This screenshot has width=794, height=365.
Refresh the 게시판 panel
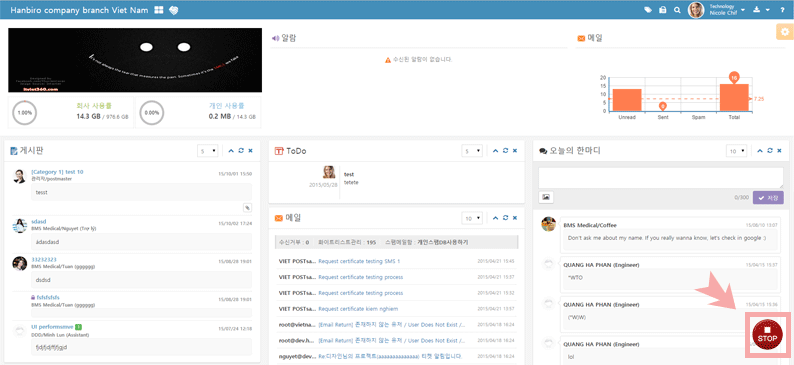(x=241, y=150)
